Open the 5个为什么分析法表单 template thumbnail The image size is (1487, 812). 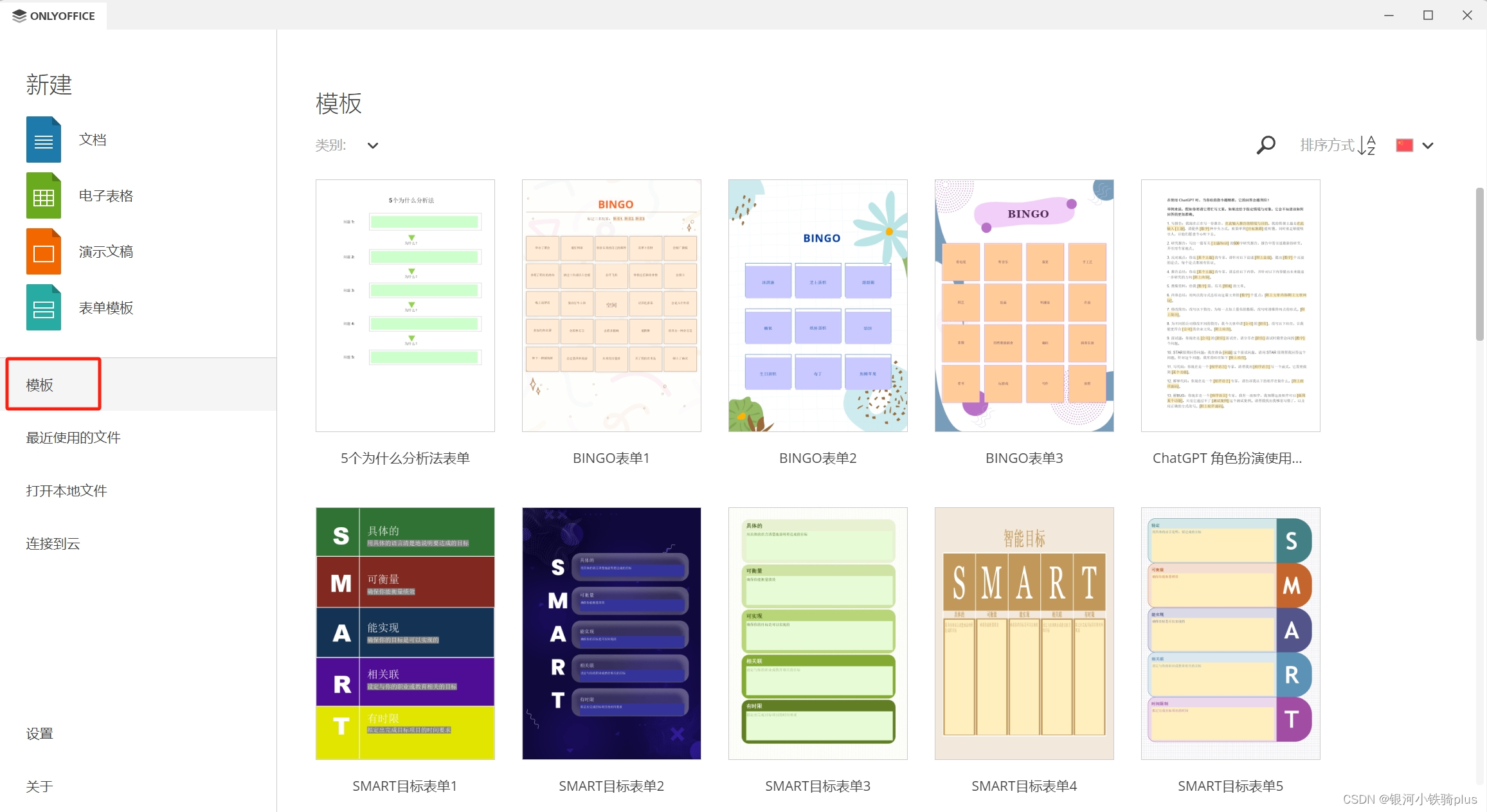(405, 305)
